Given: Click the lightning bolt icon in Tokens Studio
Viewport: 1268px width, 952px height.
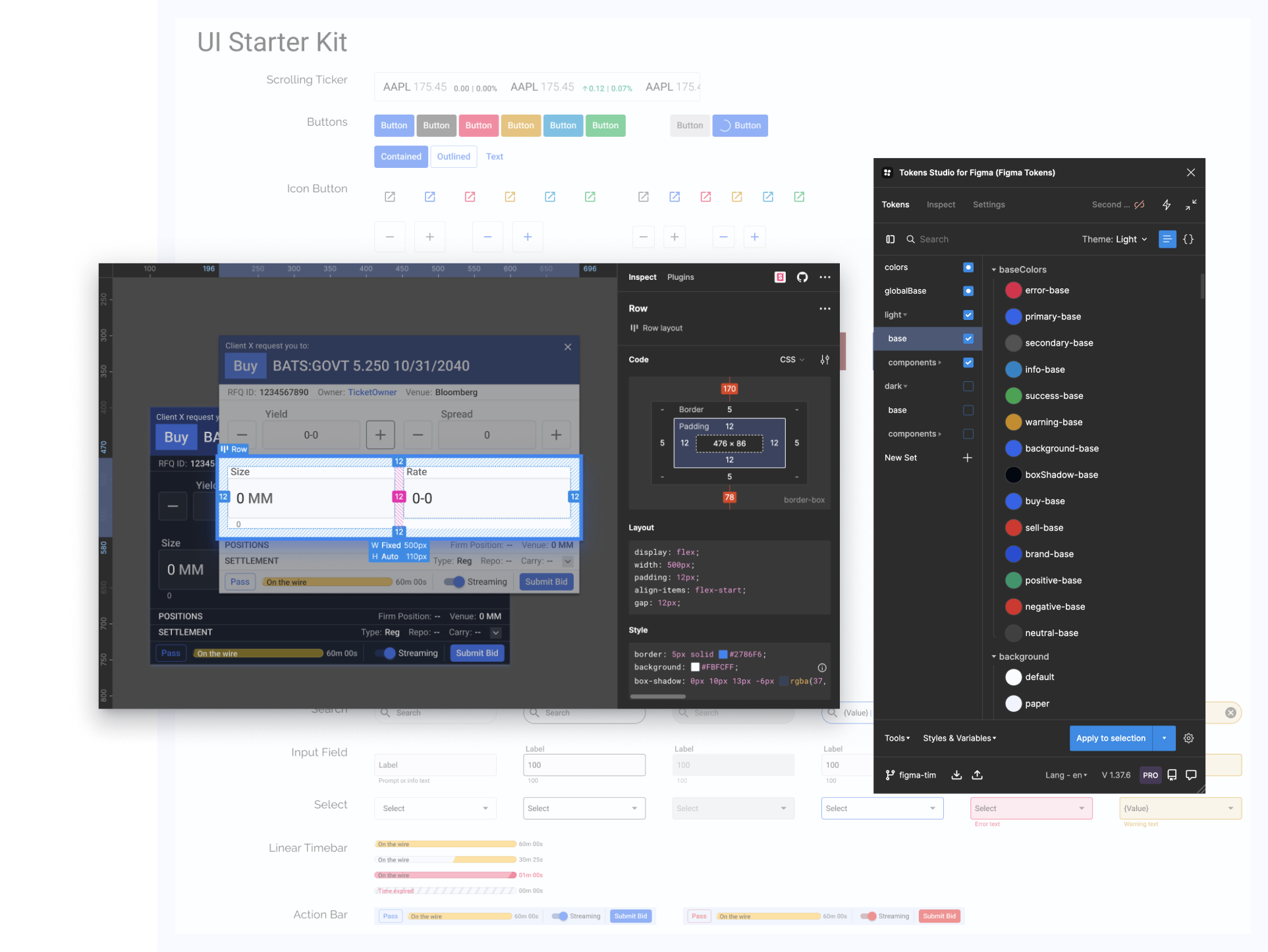Looking at the screenshot, I should pyautogui.click(x=1166, y=205).
